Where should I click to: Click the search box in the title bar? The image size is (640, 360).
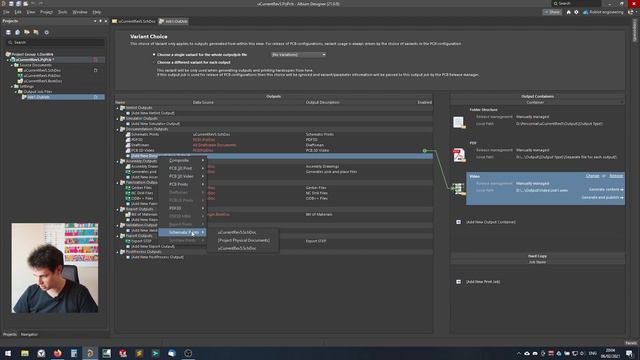point(576,3)
